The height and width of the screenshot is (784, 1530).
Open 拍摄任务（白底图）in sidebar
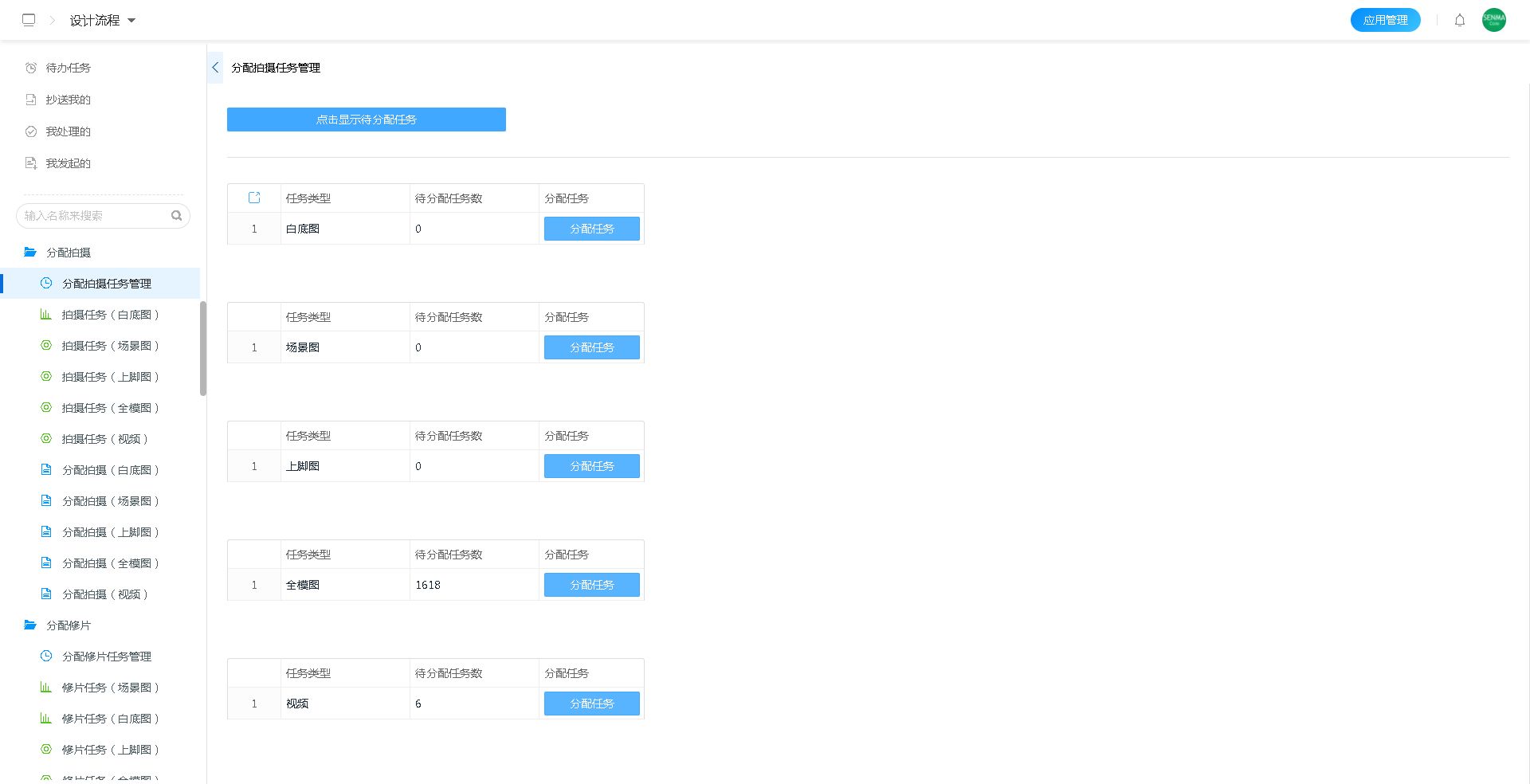111,315
